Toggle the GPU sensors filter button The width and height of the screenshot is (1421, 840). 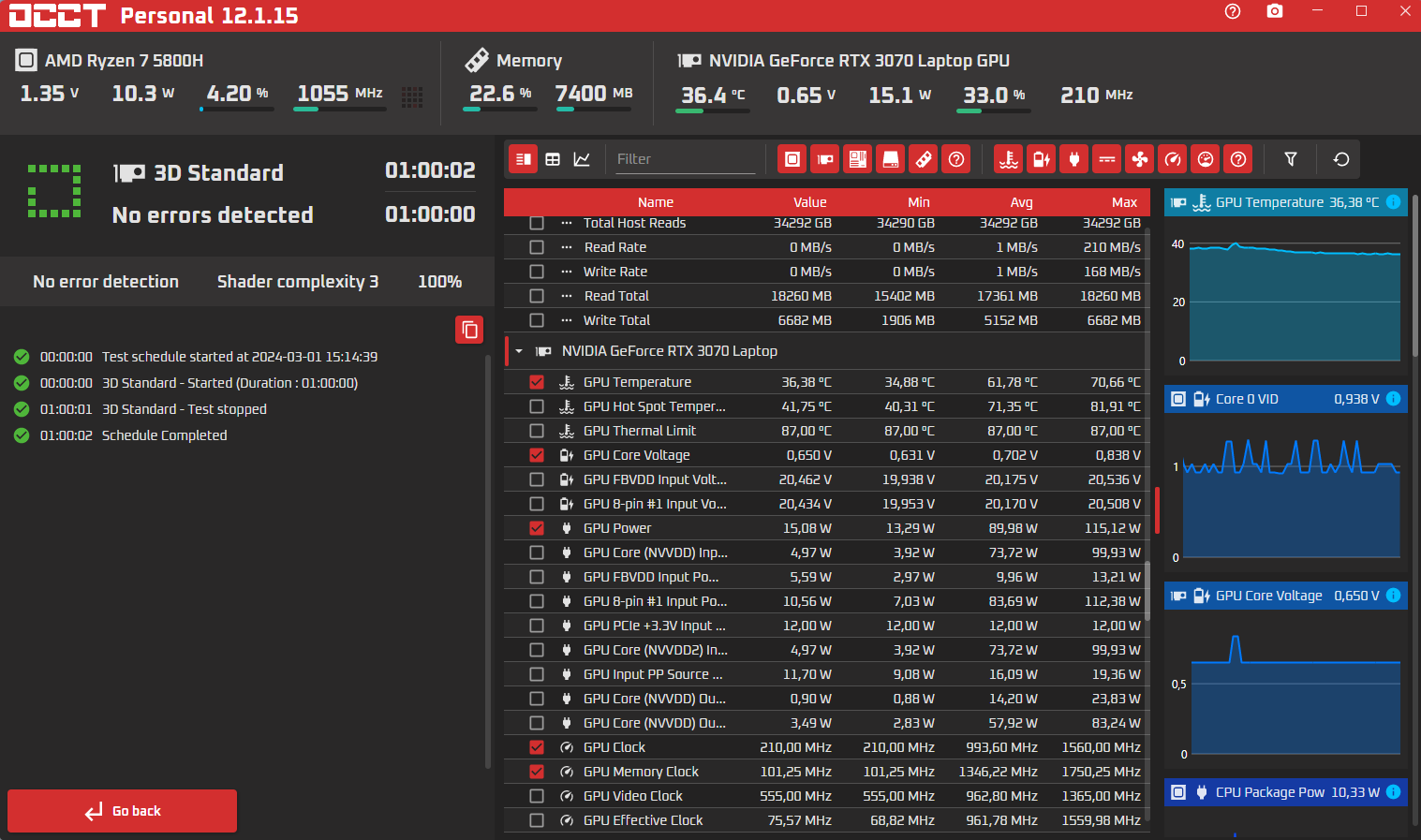tap(825, 159)
